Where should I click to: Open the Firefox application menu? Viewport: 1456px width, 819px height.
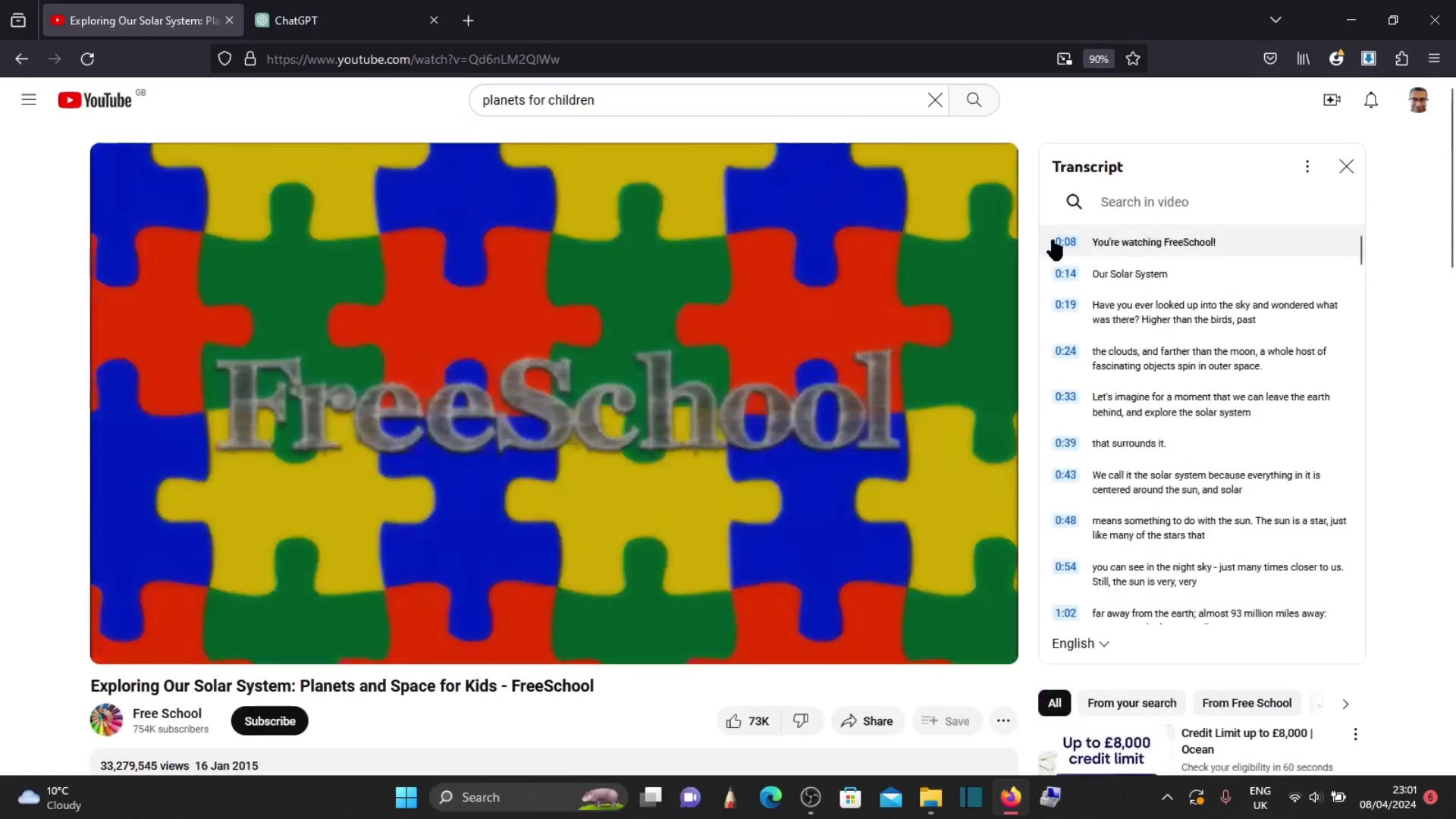coord(1434,59)
